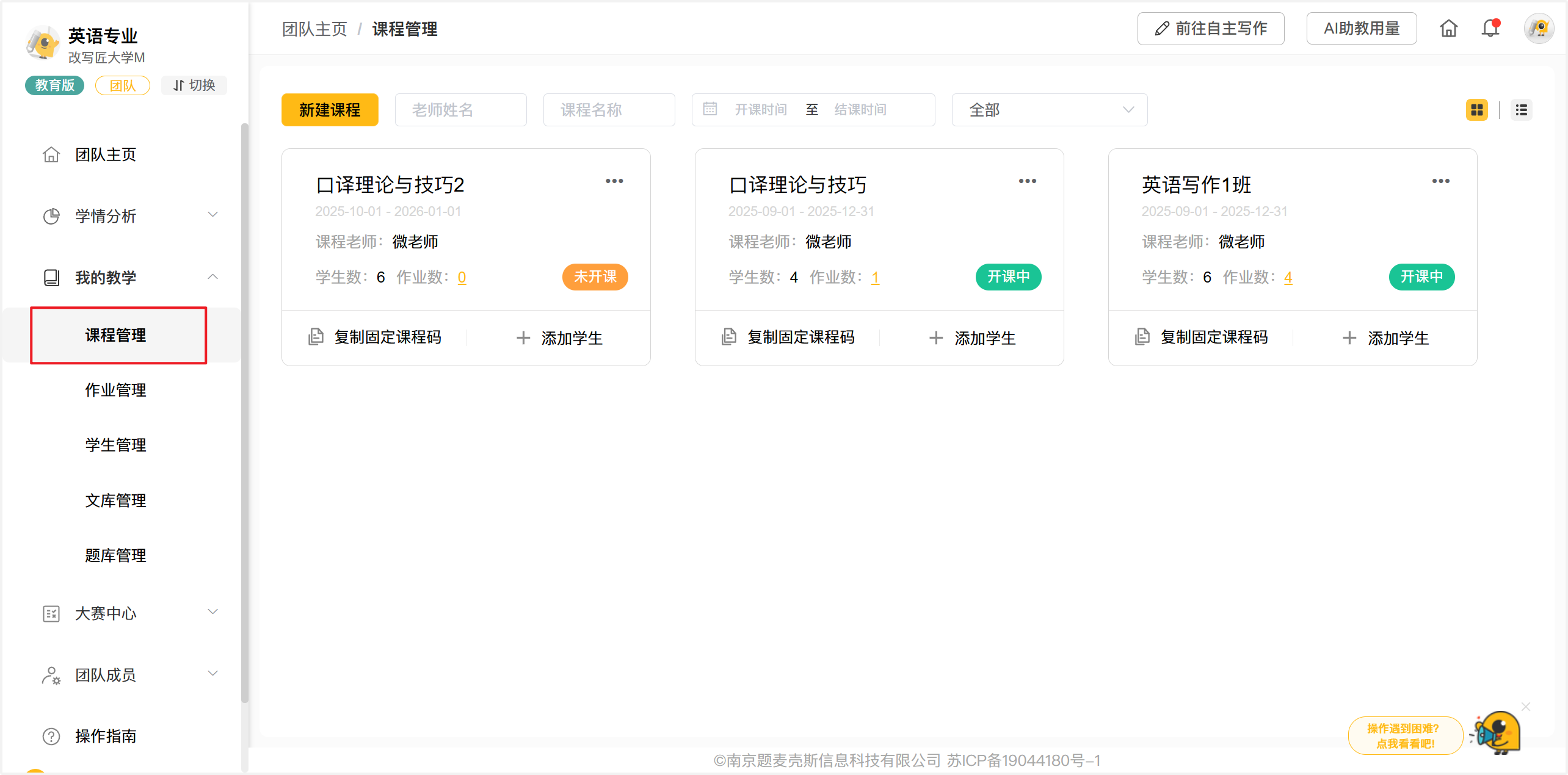Click the help mascot icon bottom right

1497,732
